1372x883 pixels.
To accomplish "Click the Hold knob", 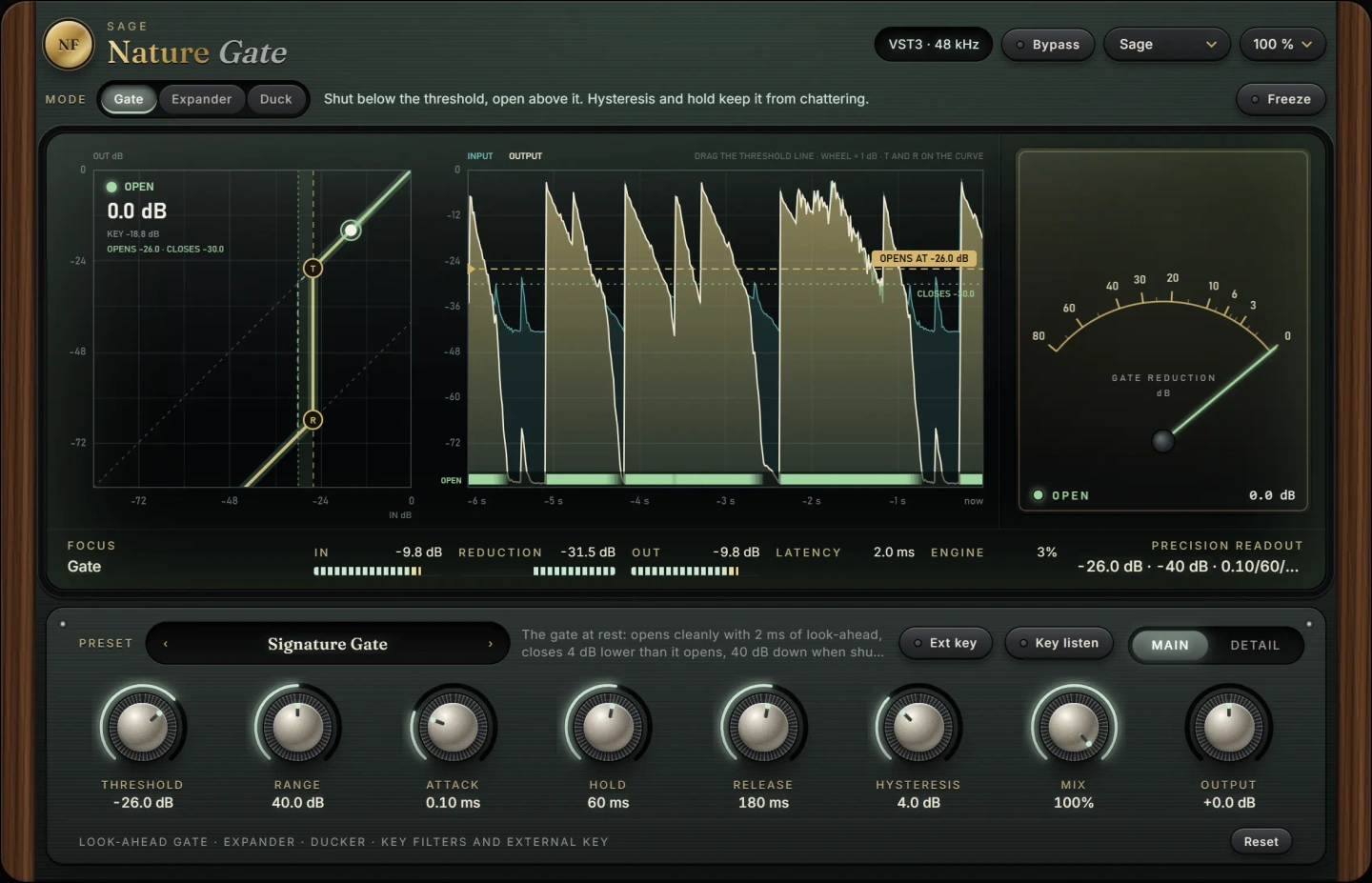I will point(608,728).
